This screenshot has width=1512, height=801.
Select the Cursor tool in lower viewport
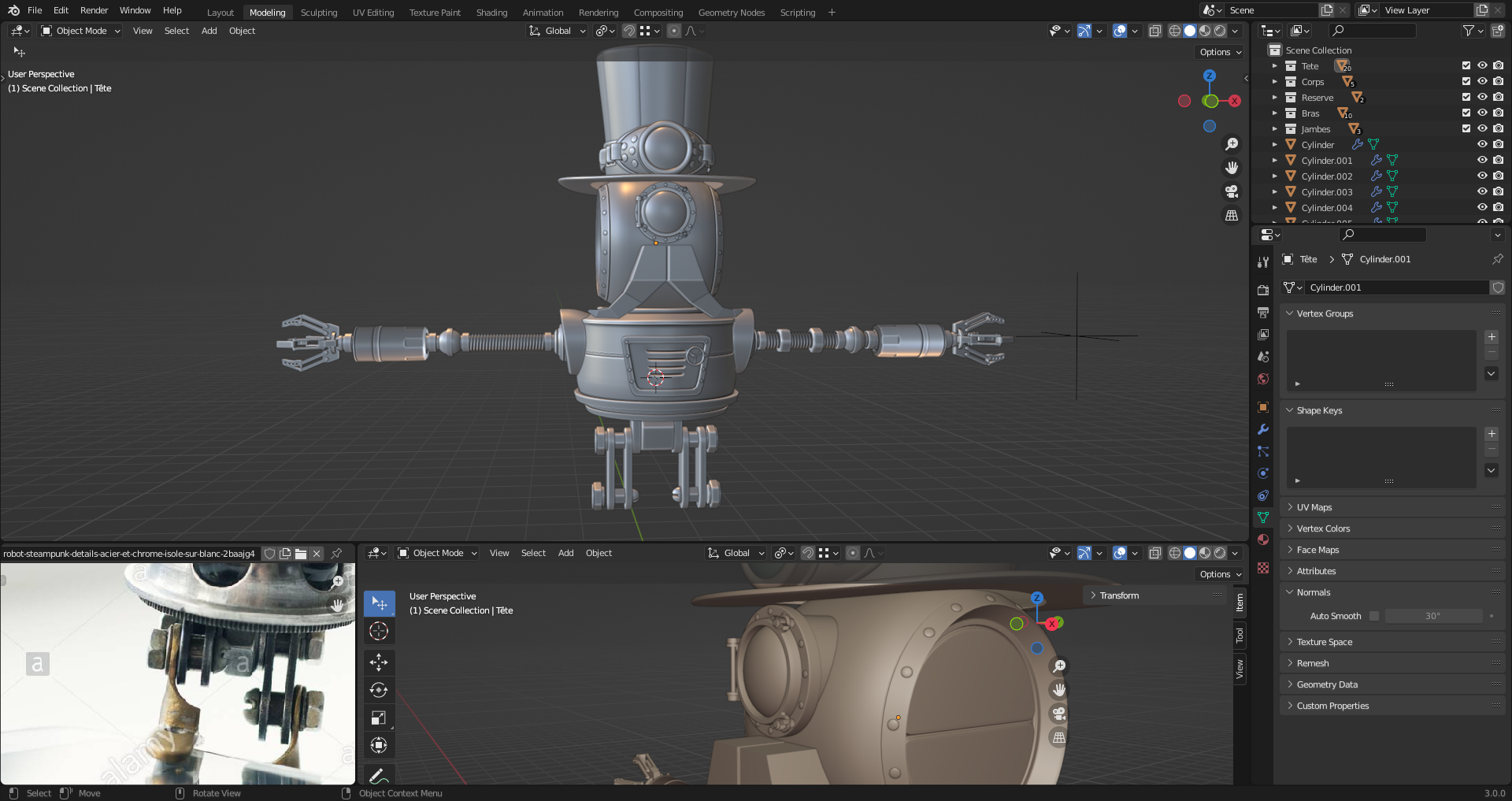click(379, 631)
